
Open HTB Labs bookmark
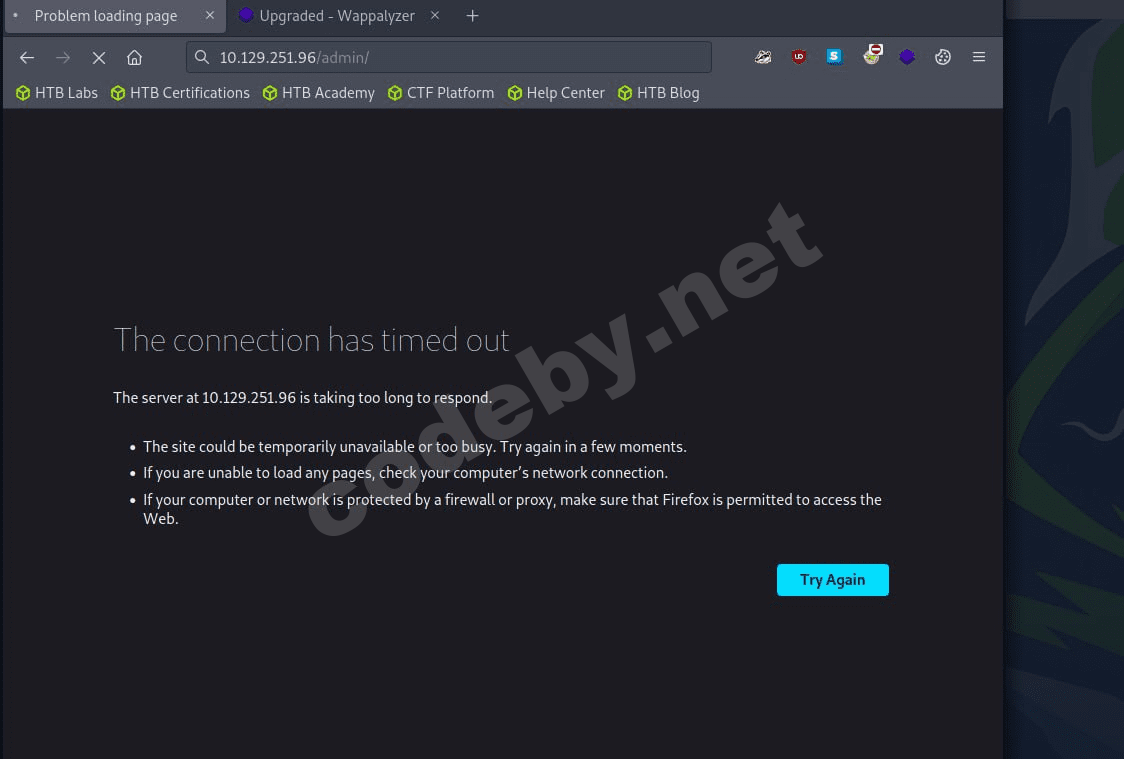57,93
